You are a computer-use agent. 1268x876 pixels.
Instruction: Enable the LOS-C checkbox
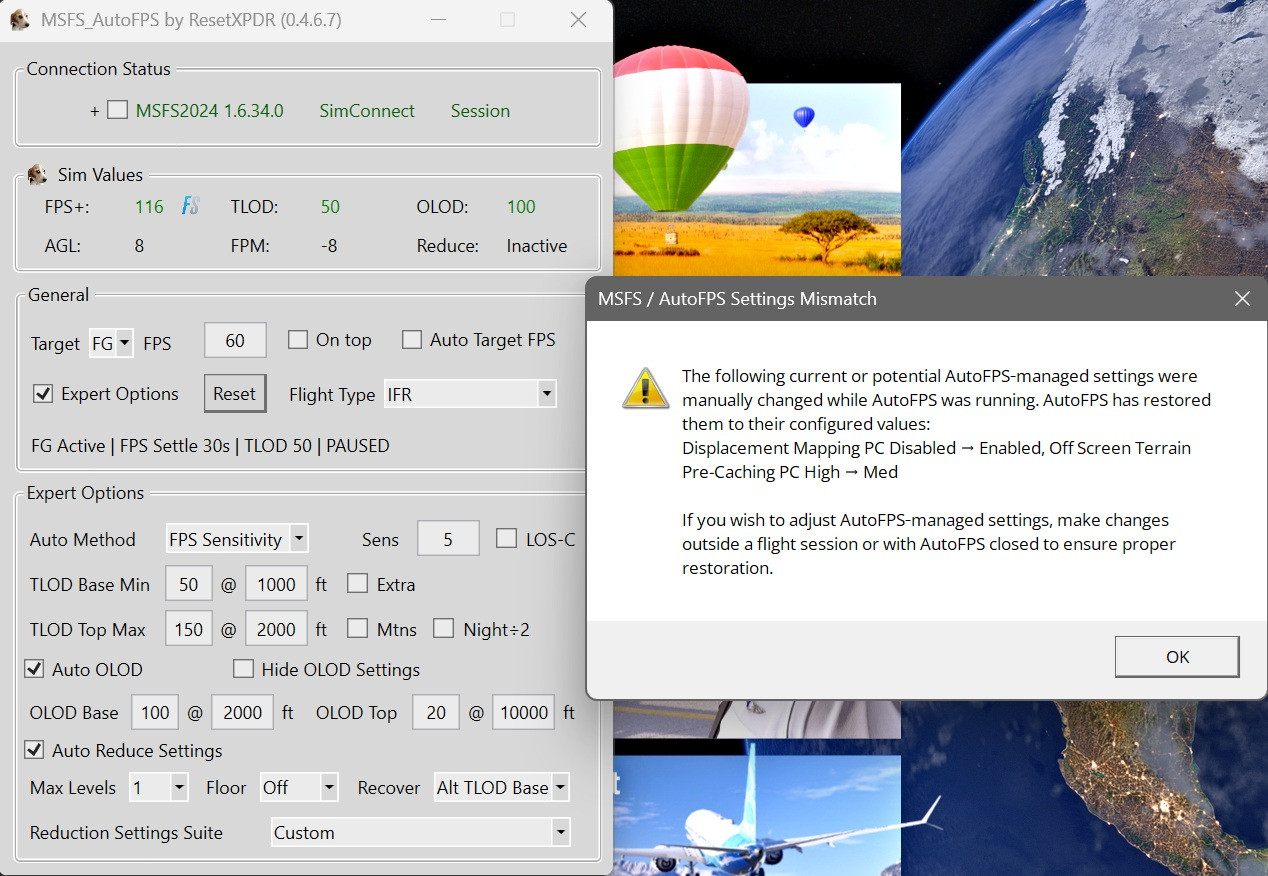(507, 539)
